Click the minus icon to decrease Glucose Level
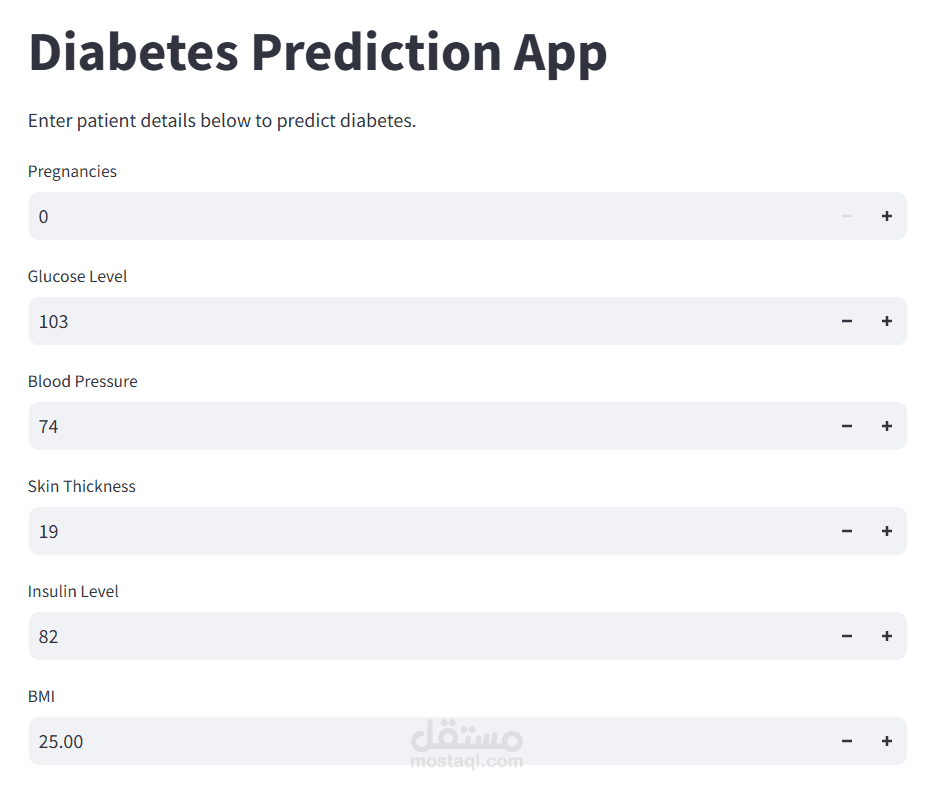The image size is (935, 787). [x=846, y=321]
